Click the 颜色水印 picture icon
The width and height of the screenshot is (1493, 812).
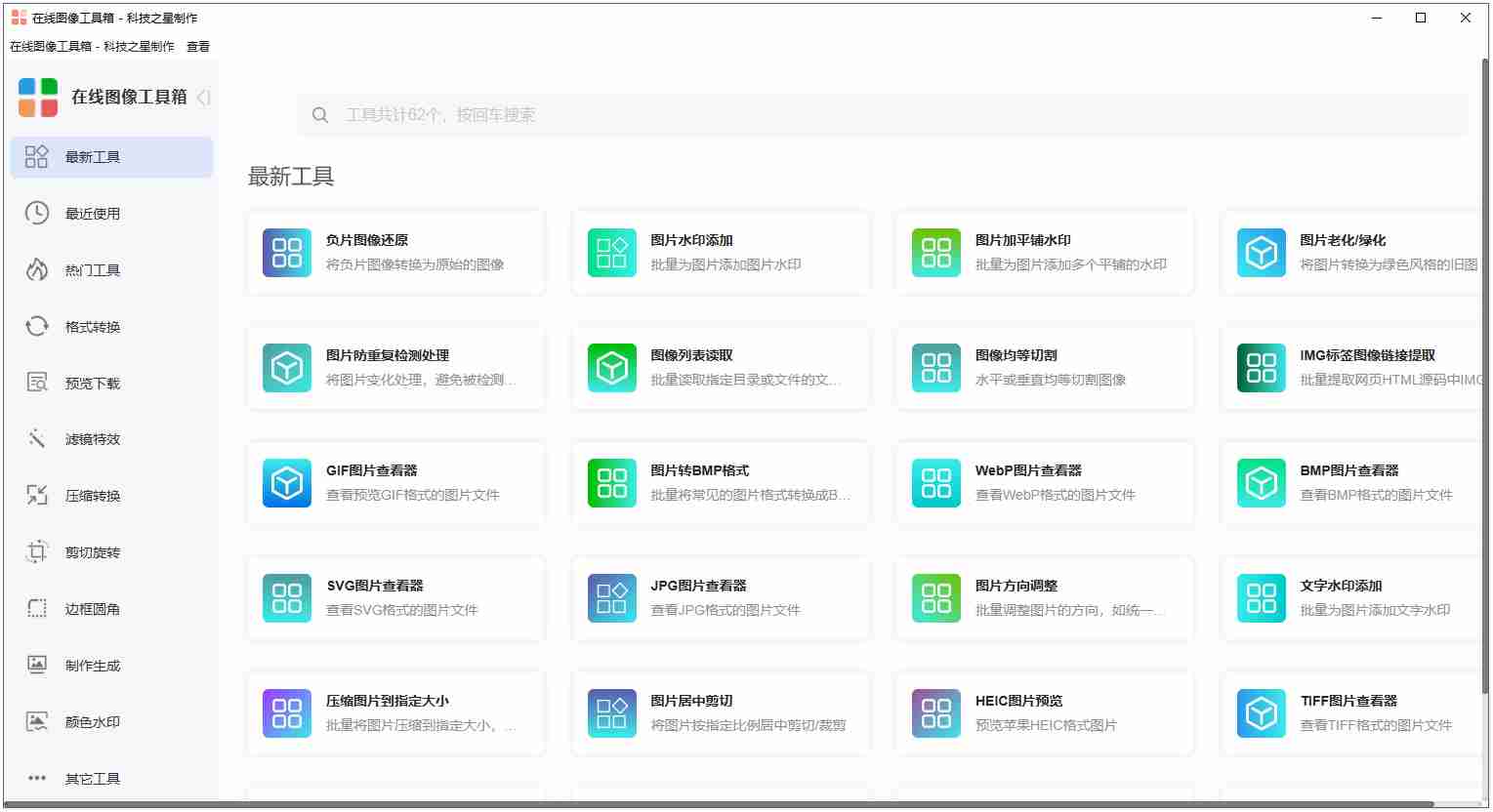(36, 721)
